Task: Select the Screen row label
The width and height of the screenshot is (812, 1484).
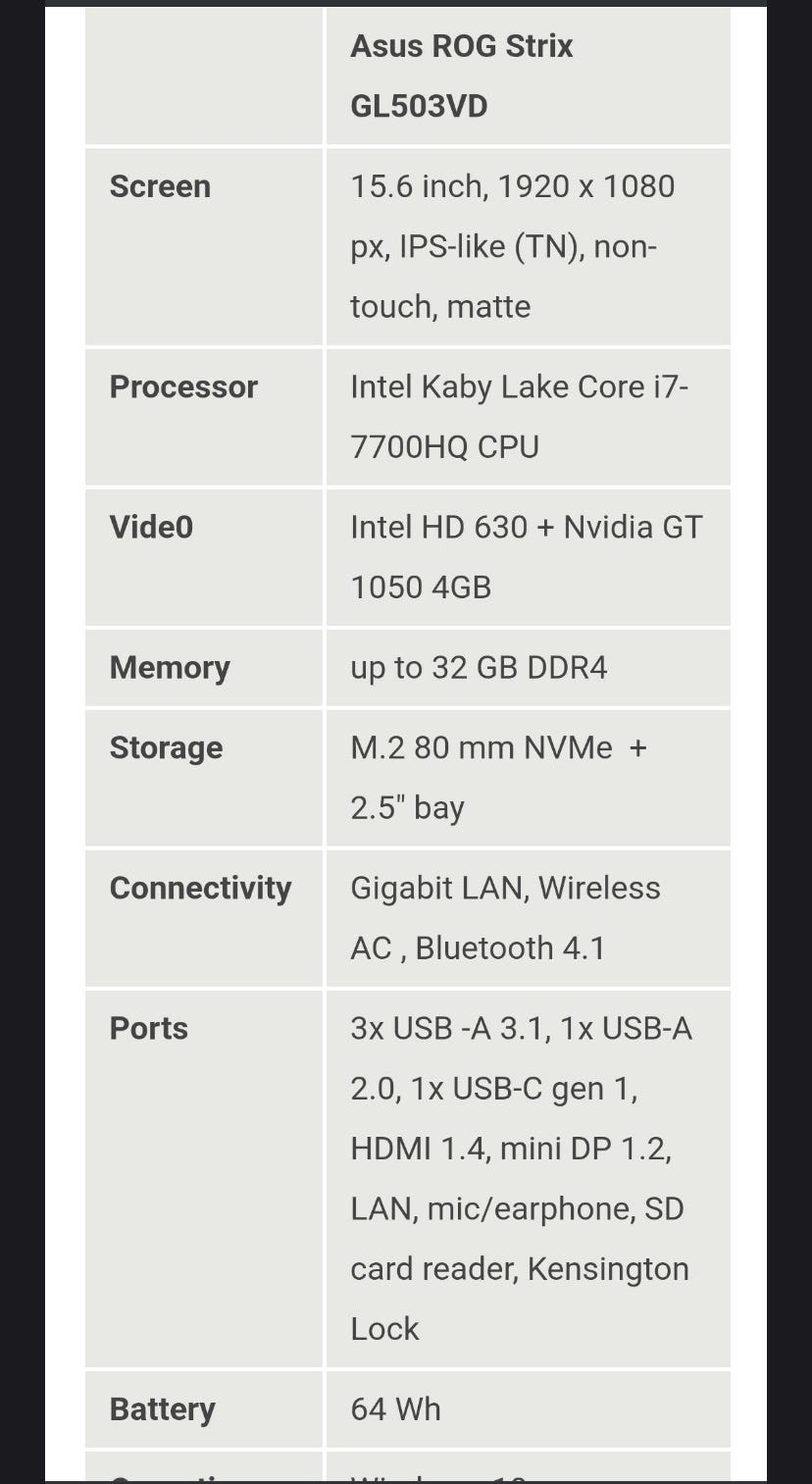Action: click(x=160, y=186)
